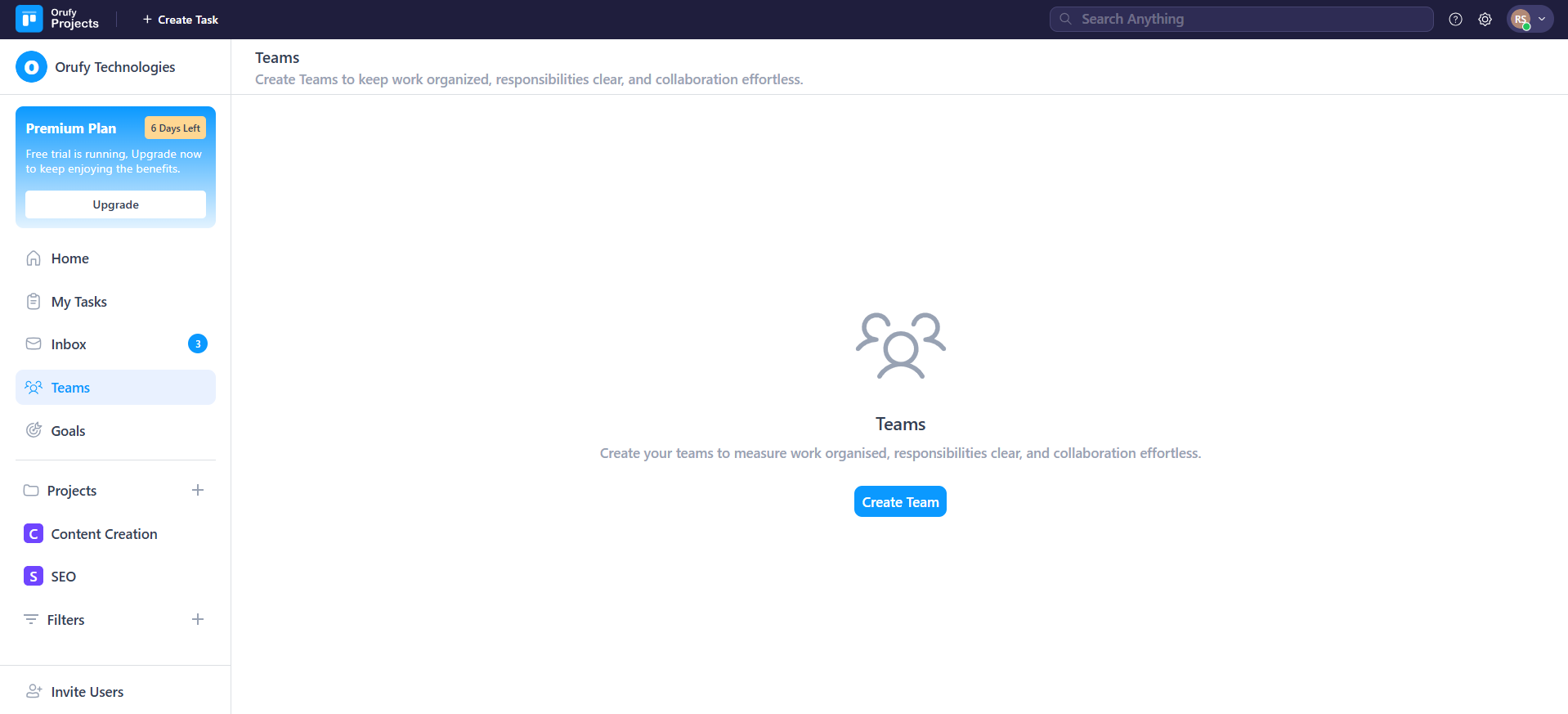This screenshot has width=1568, height=714.
Task: Select Goals in the sidebar
Action: 68,431
